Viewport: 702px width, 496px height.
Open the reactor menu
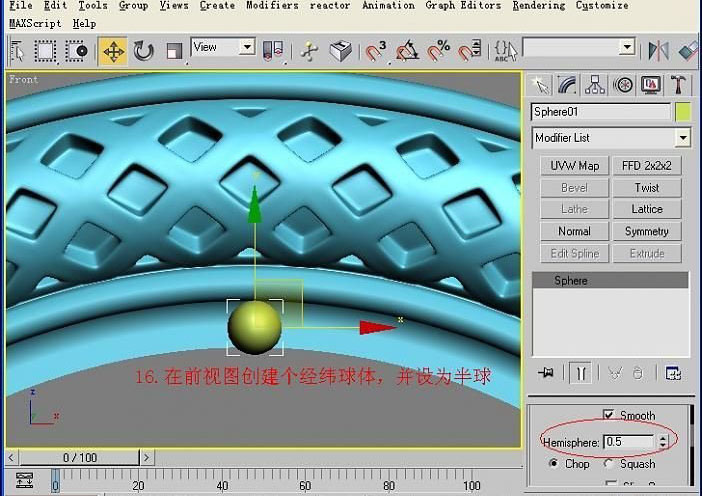(330, 6)
